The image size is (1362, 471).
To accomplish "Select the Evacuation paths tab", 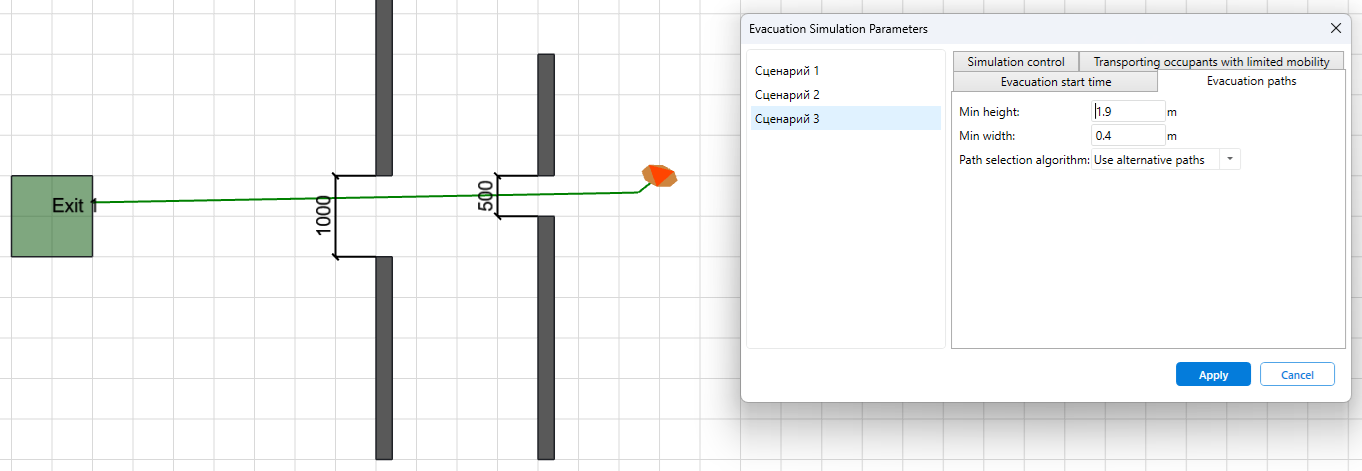I will pos(1251,82).
